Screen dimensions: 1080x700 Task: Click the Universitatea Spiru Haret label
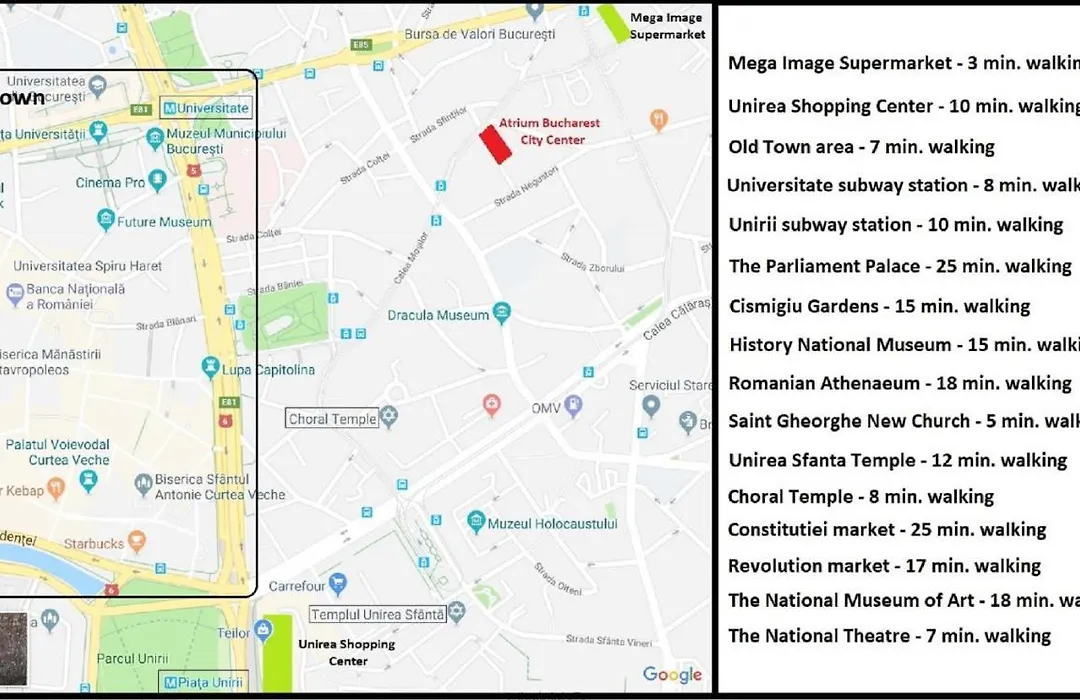point(87,265)
